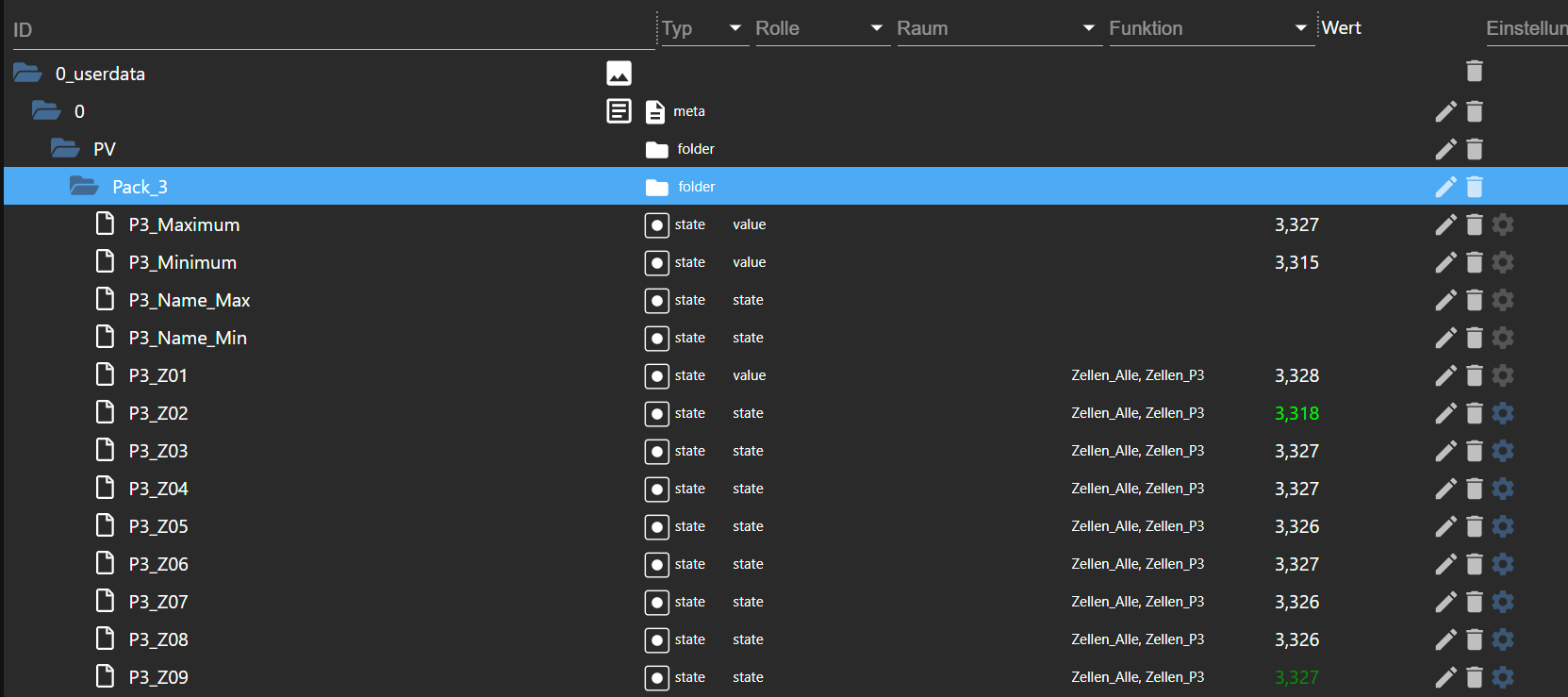Delete the meta object 0

tap(1475, 111)
